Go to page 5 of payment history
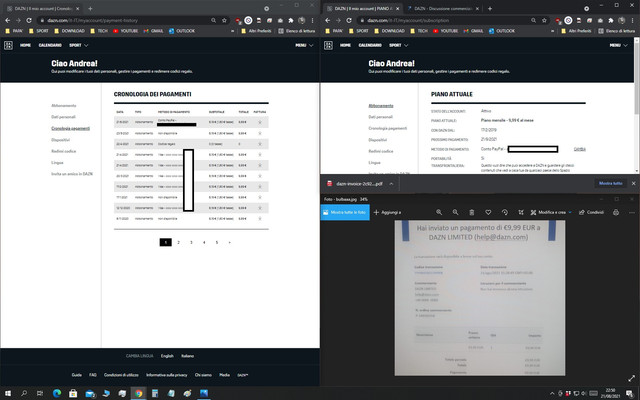 pos(217,242)
